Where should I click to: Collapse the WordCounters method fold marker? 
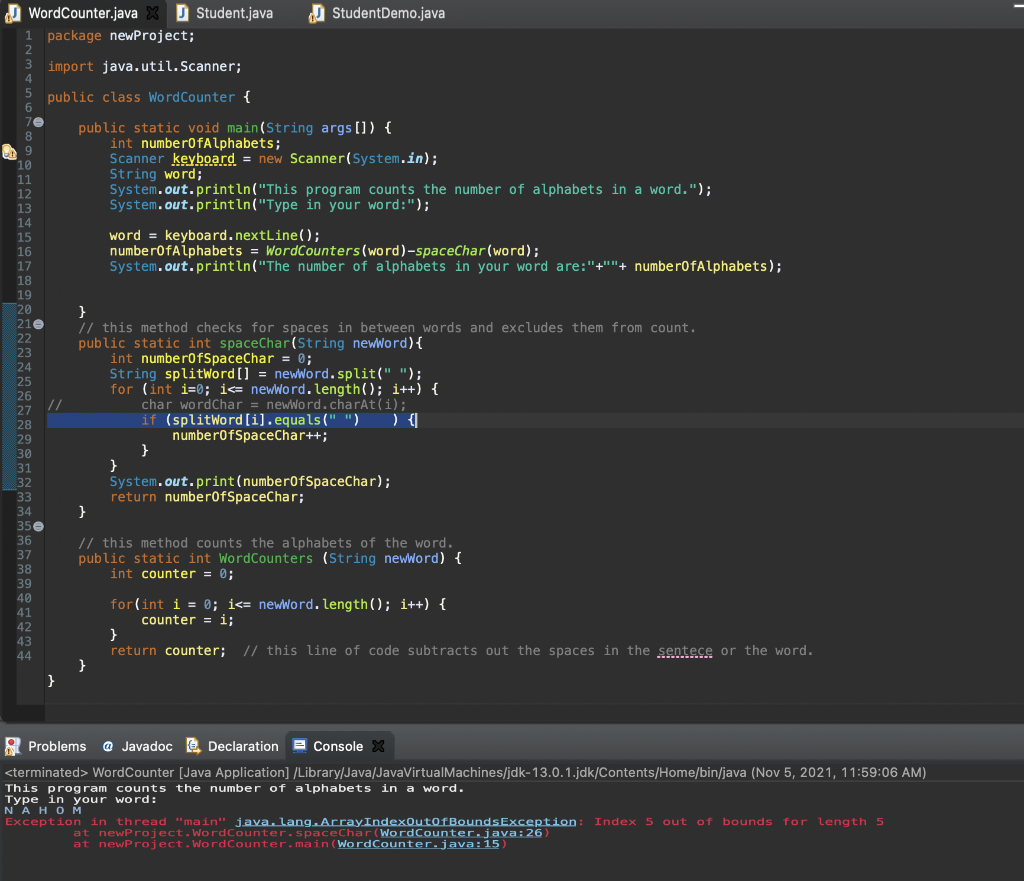pyautogui.click(x=37, y=526)
